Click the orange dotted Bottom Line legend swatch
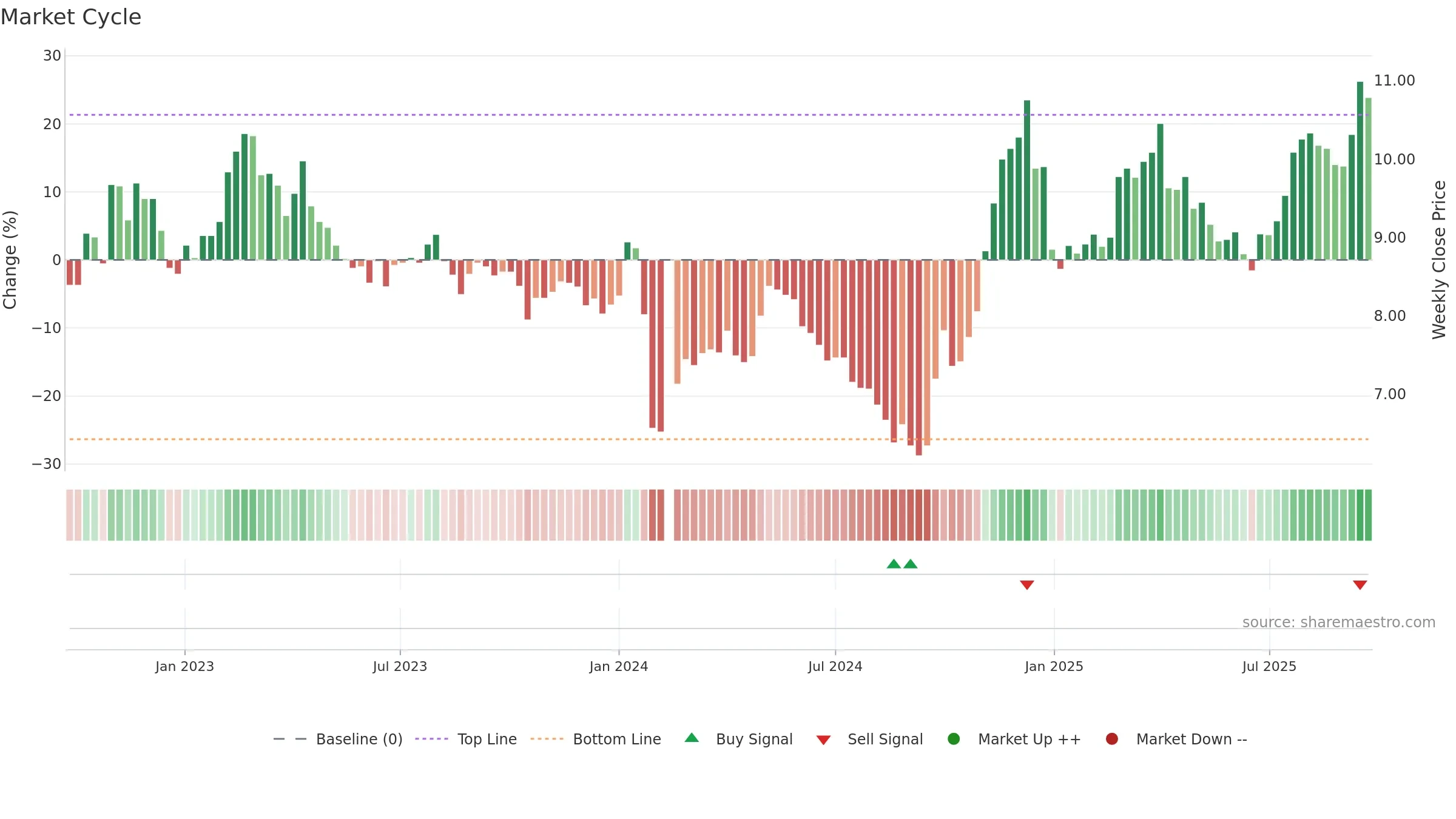 tap(547, 739)
